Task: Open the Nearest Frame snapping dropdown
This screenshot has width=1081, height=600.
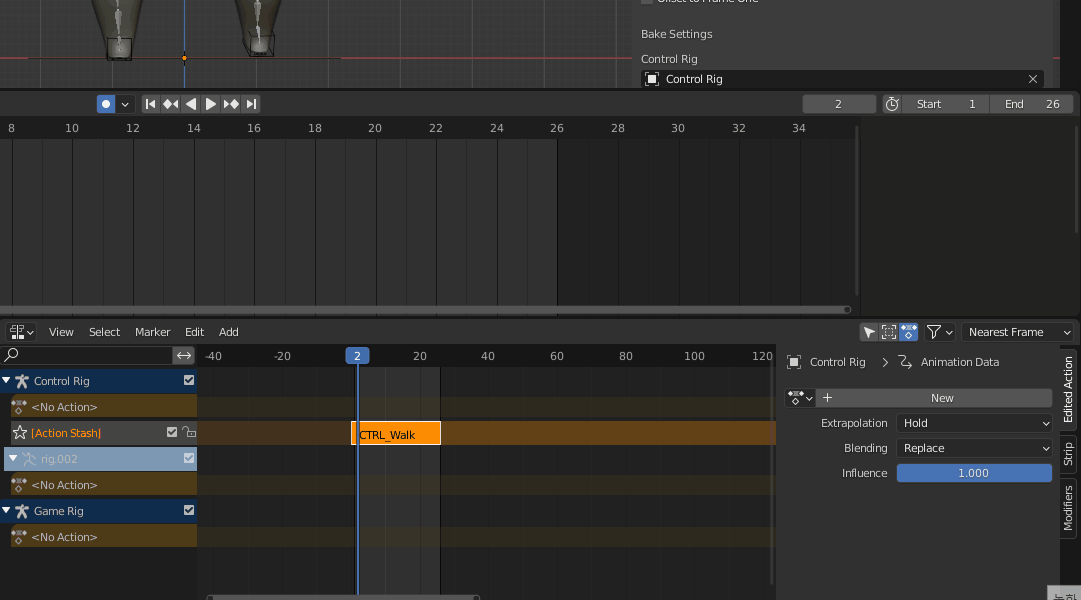Action: point(1018,332)
